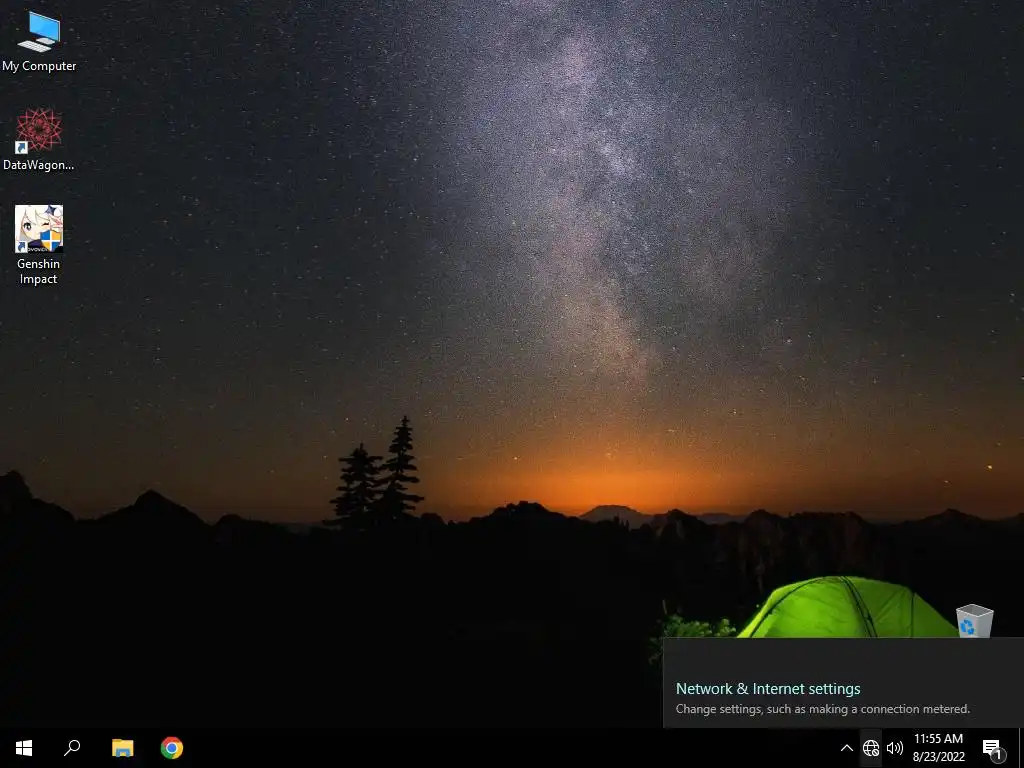This screenshot has width=1024, height=768.
Task: Click the network globe tray icon
Action: [x=871, y=748]
